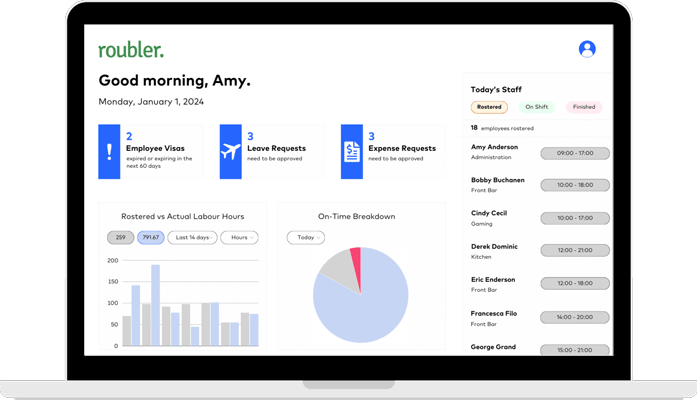The image size is (697, 400).
Task: Click Francesca Filo's 14:00 - 20:00 shift
Action: tap(574, 317)
